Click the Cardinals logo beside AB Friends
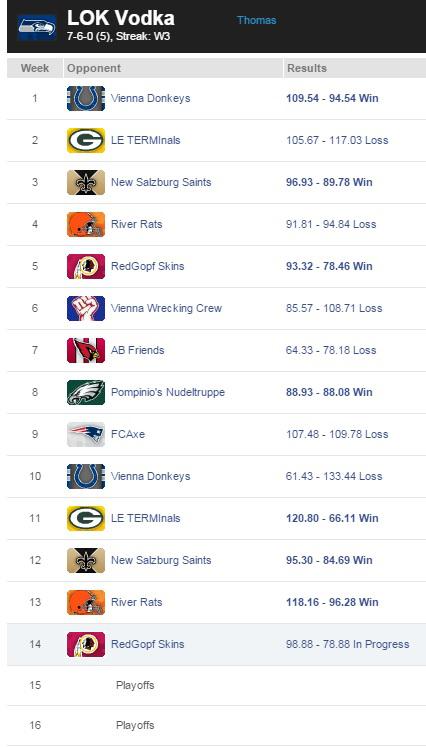 (86, 350)
